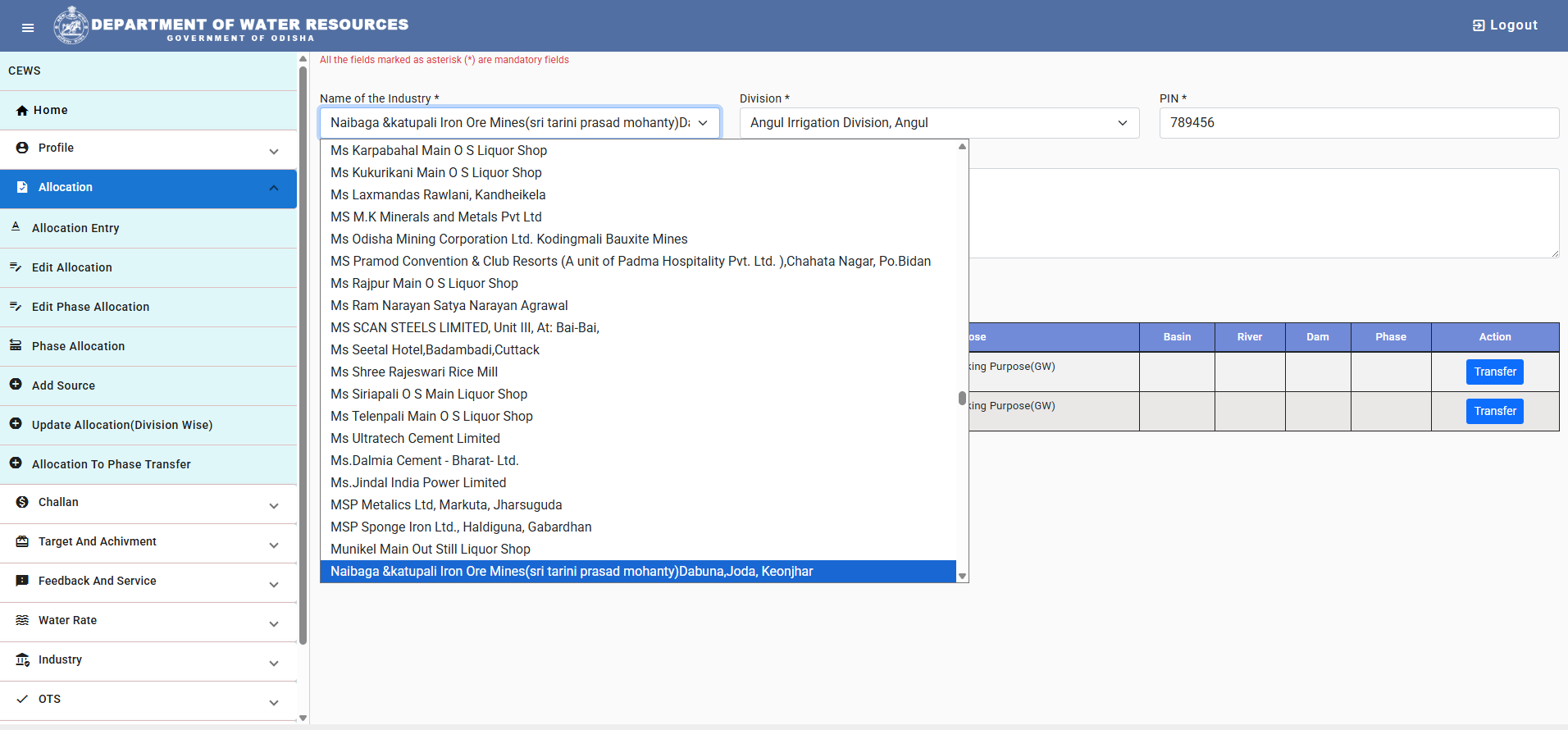Click the Edit Phase Allocation pencil icon

(x=16, y=306)
